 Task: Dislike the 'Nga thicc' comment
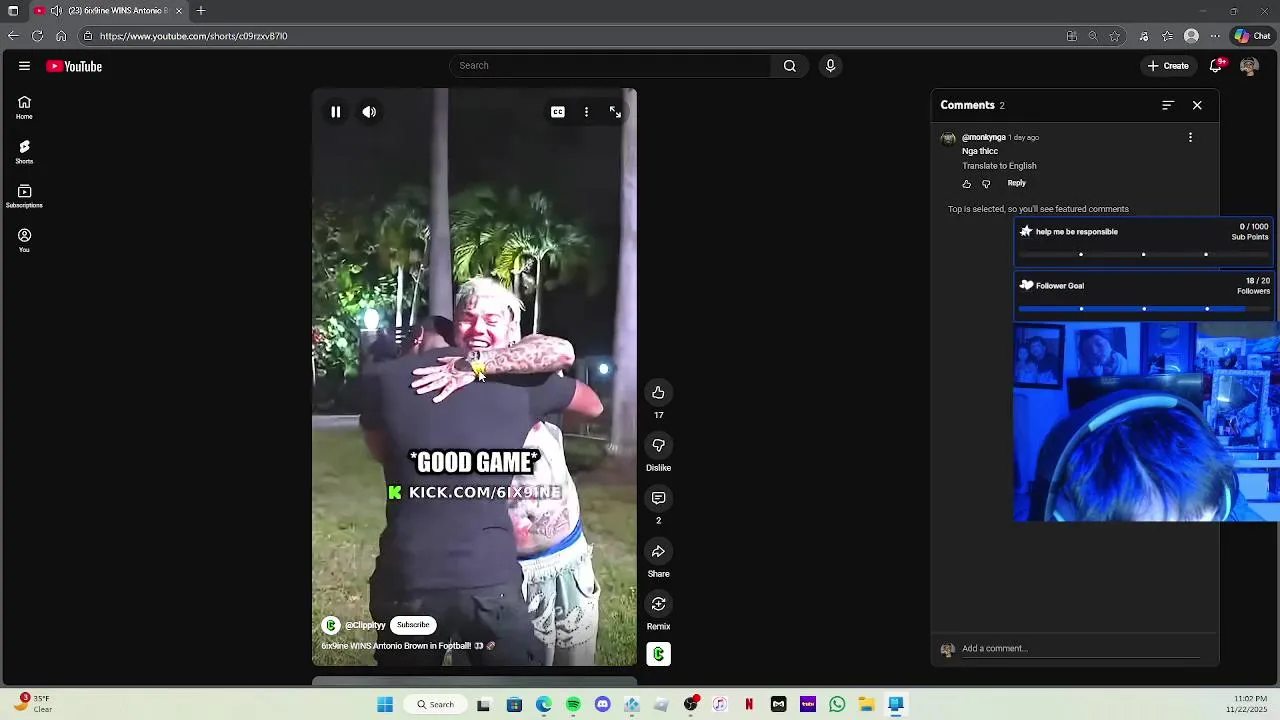click(x=986, y=184)
